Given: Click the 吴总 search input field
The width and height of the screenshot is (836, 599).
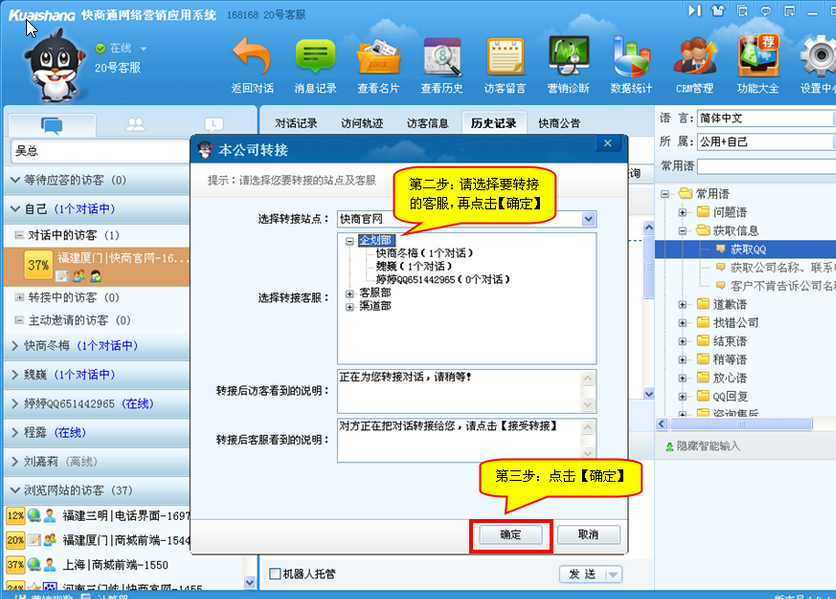Looking at the screenshot, I should click(x=100, y=151).
